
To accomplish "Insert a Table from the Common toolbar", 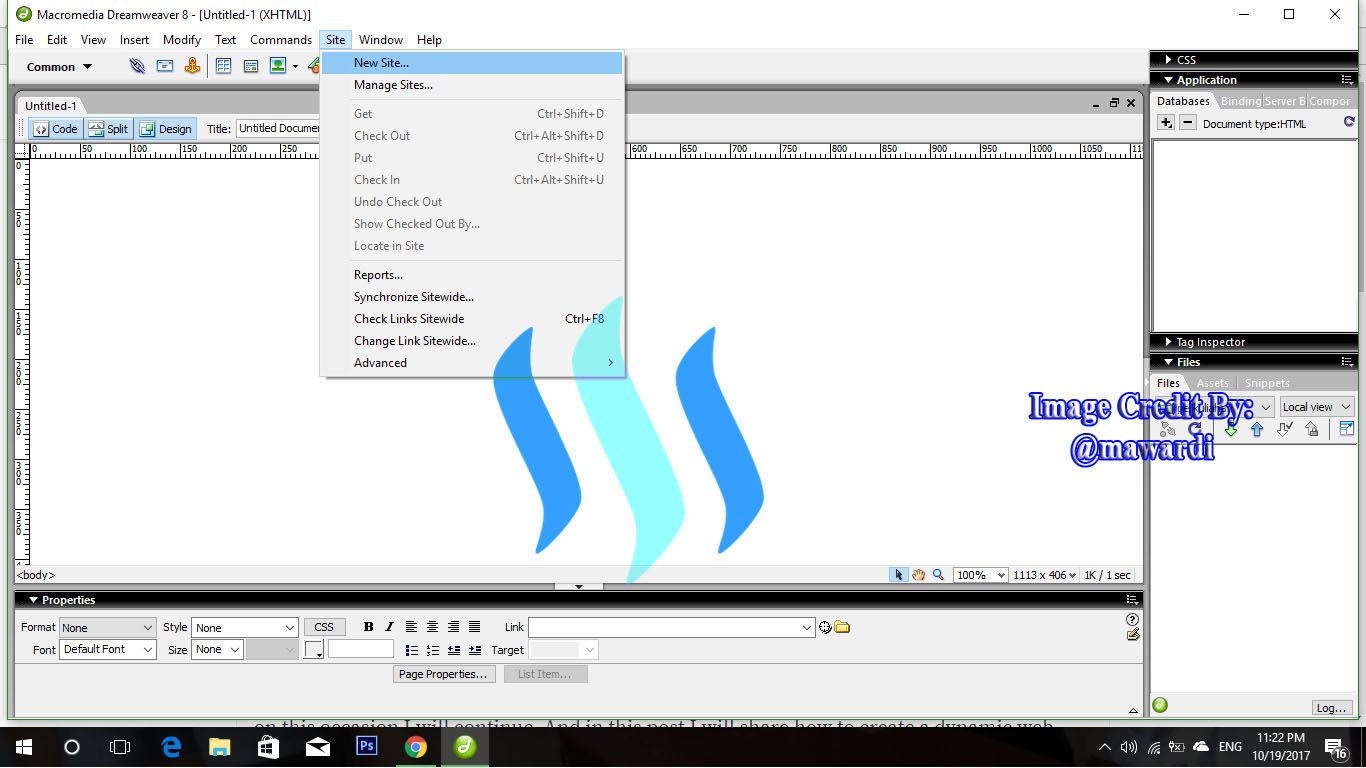I will coord(223,66).
